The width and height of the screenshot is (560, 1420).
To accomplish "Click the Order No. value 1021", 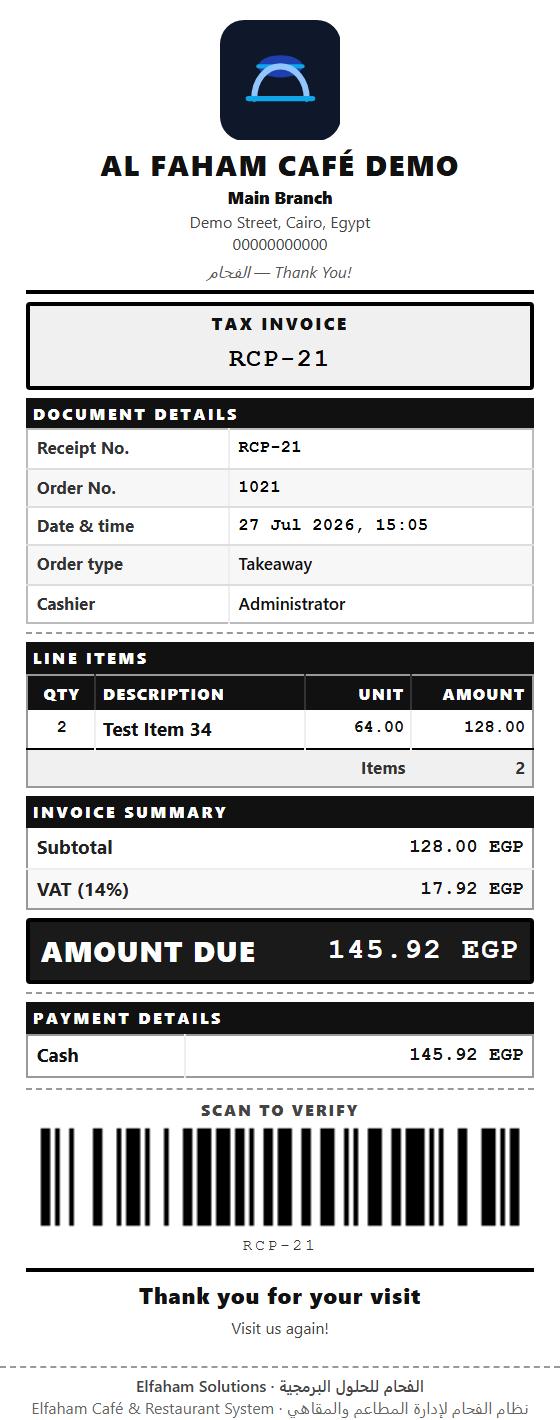I will point(259,487).
